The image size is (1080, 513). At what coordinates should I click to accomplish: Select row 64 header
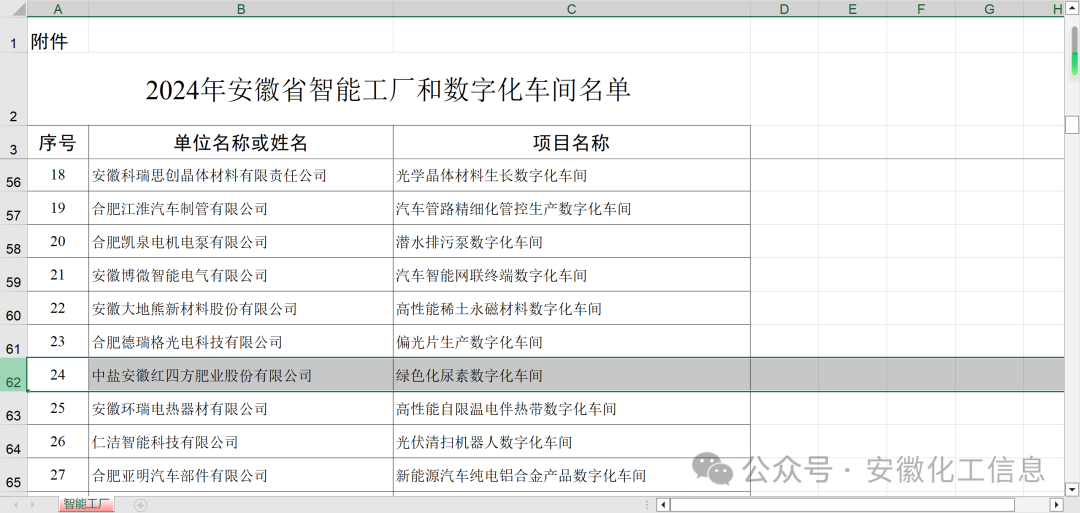click(14, 442)
